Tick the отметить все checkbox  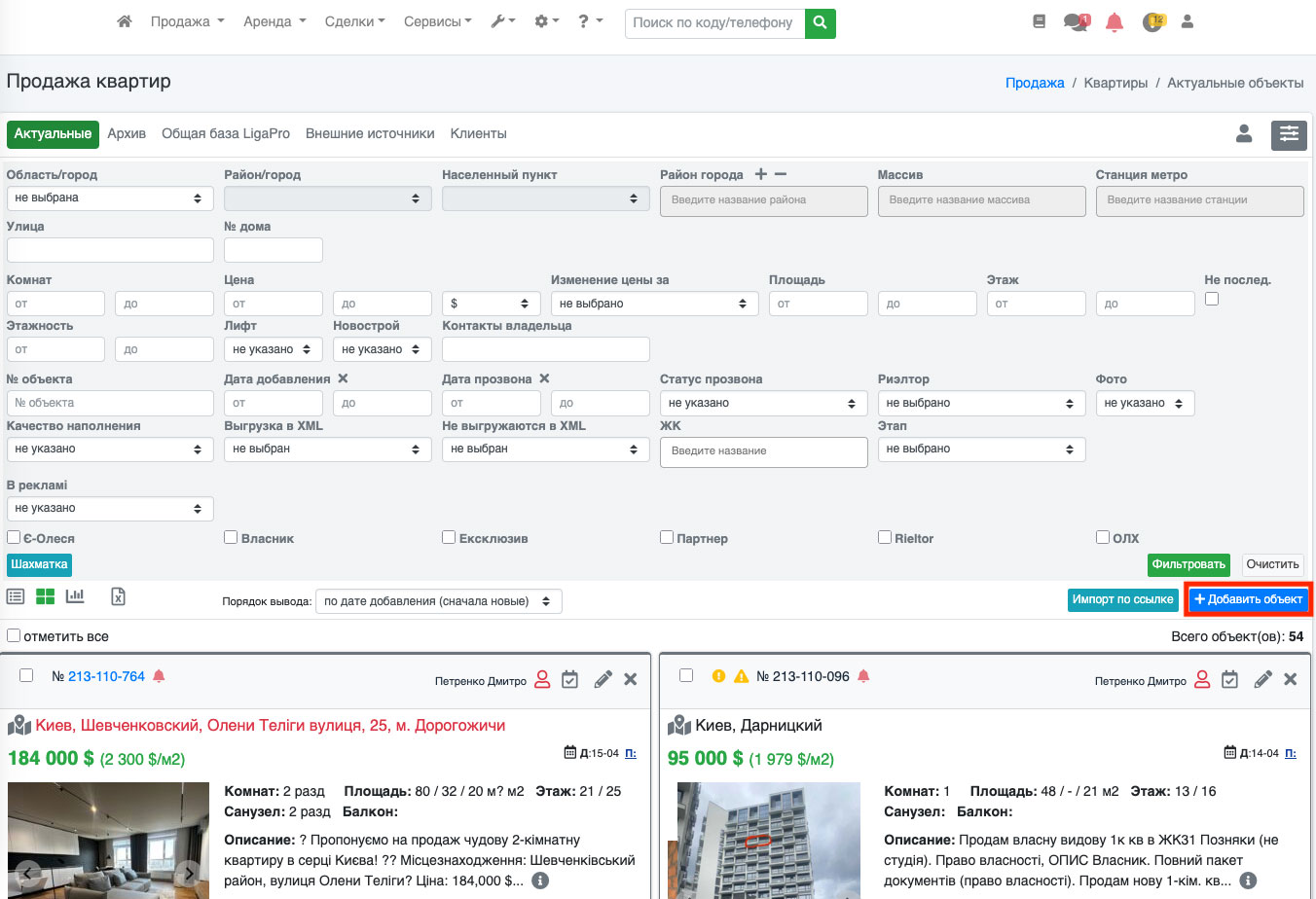point(14,635)
